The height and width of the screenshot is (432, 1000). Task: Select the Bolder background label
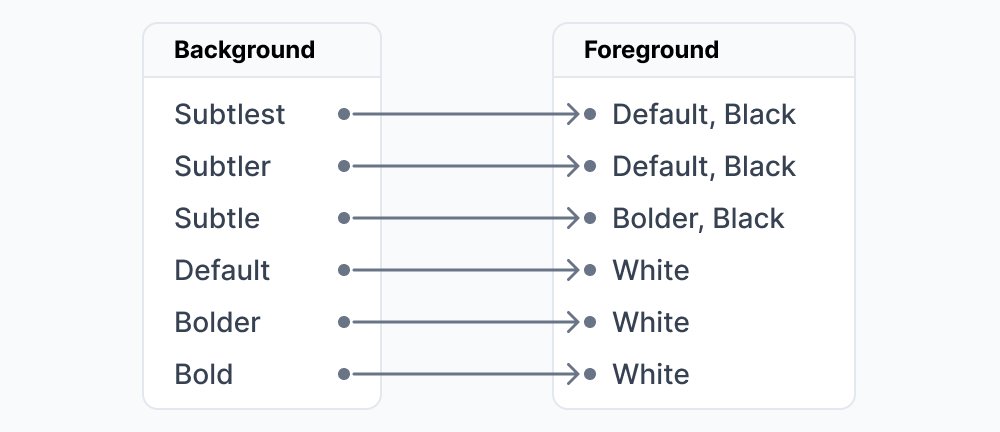click(217, 322)
